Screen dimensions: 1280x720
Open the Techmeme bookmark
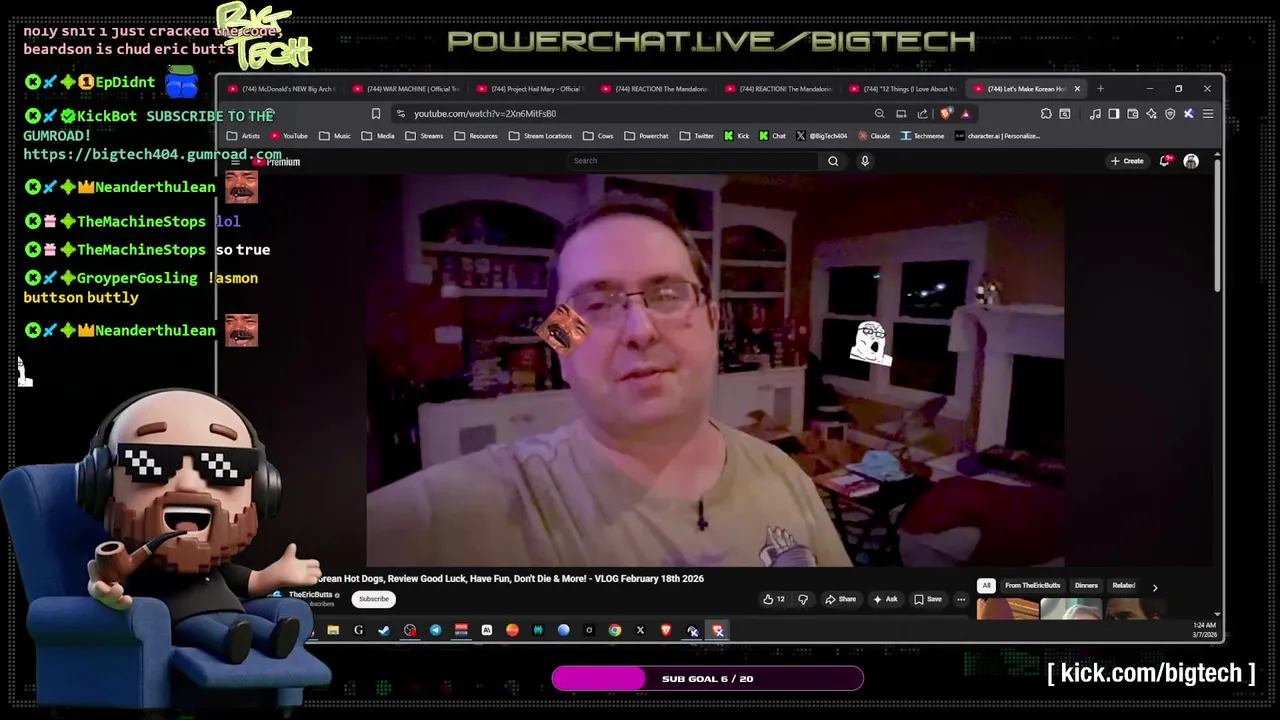pyautogui.click(x=922, y=136)
